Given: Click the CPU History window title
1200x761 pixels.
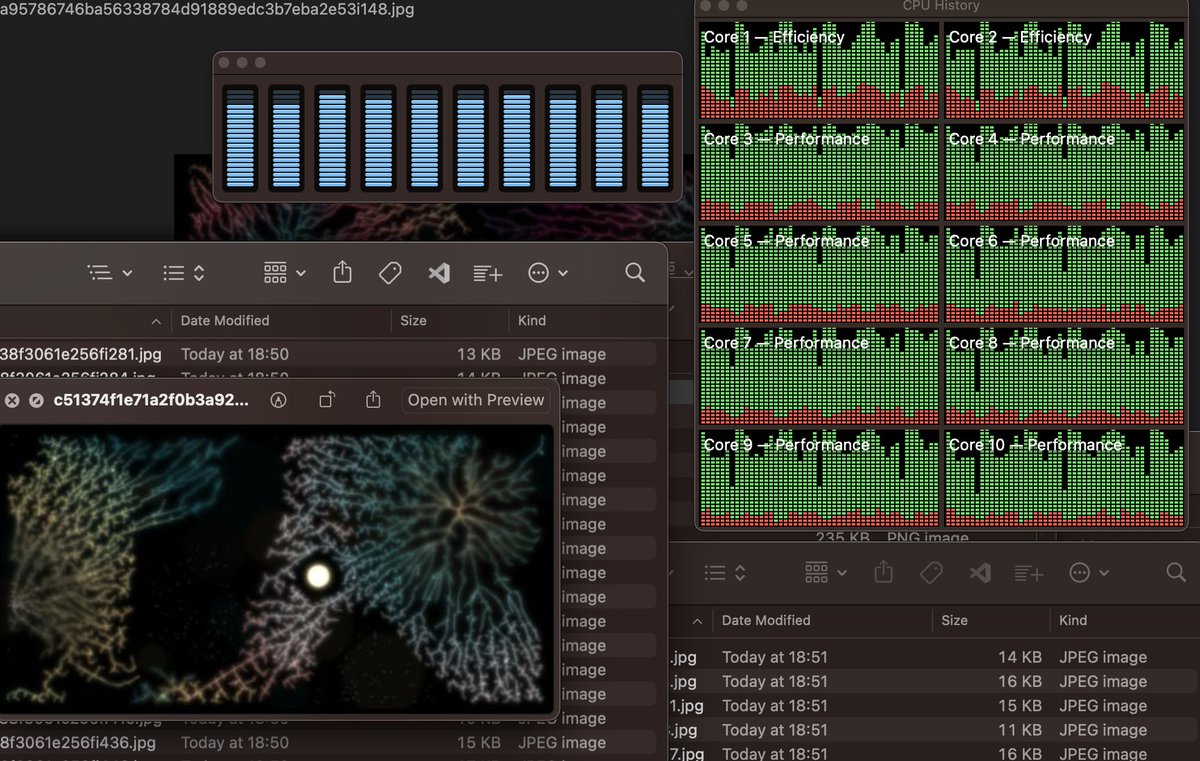Looking at the screenshot, I should (x=941, y=6).
